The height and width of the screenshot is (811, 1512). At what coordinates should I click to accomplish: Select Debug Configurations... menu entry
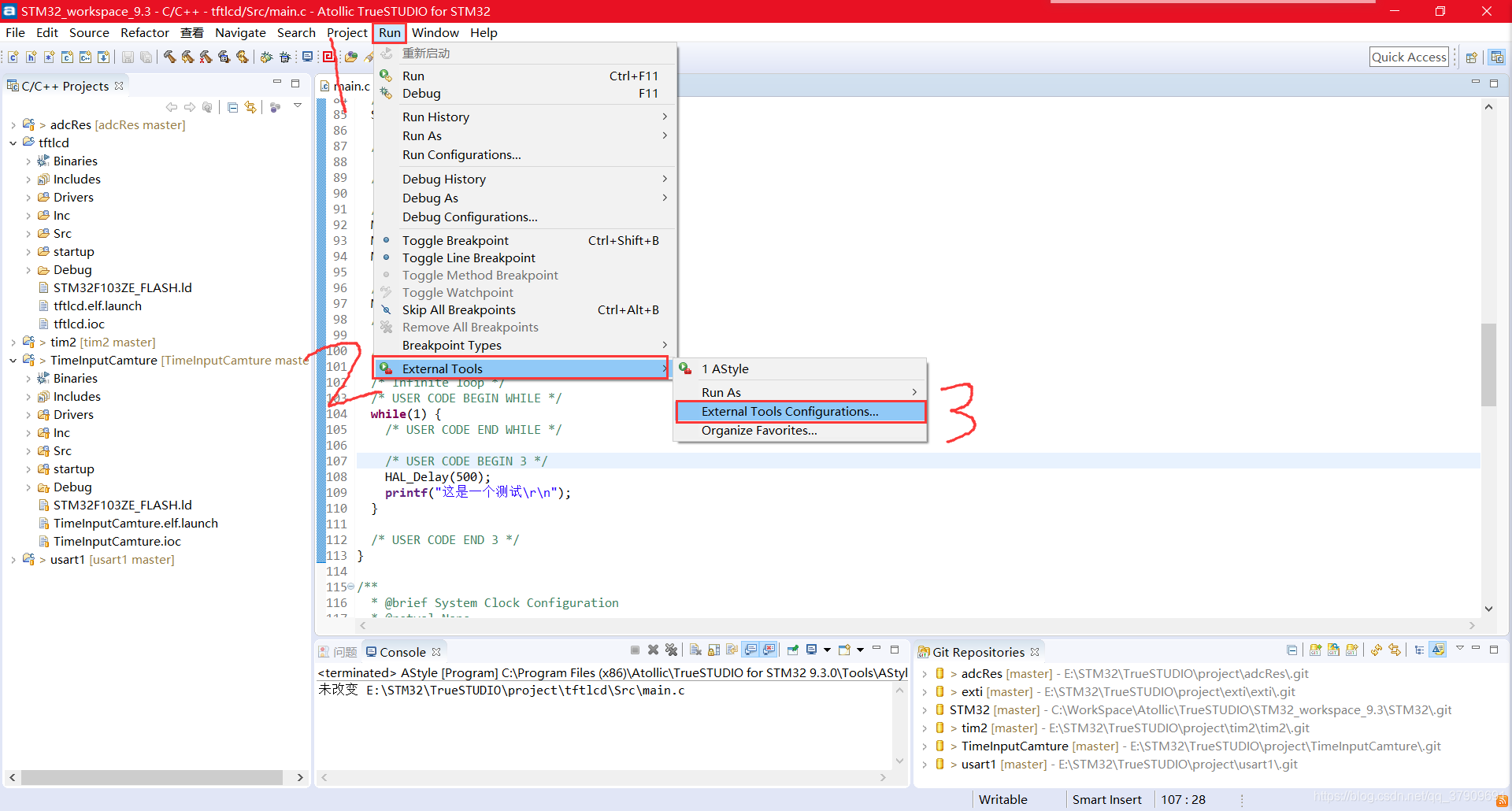(524, 217)
